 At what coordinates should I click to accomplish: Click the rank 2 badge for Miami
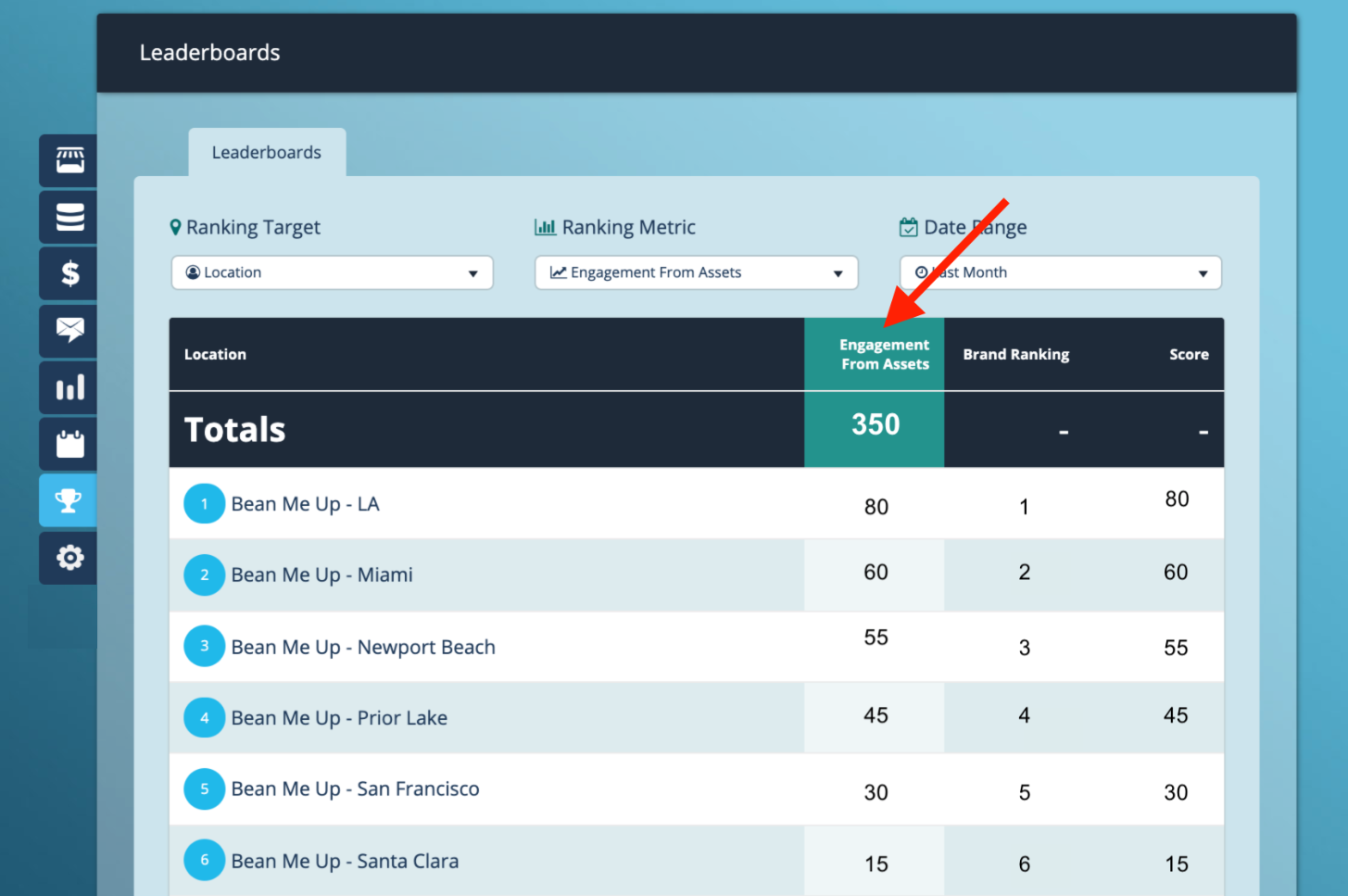[x=204, y=575]
